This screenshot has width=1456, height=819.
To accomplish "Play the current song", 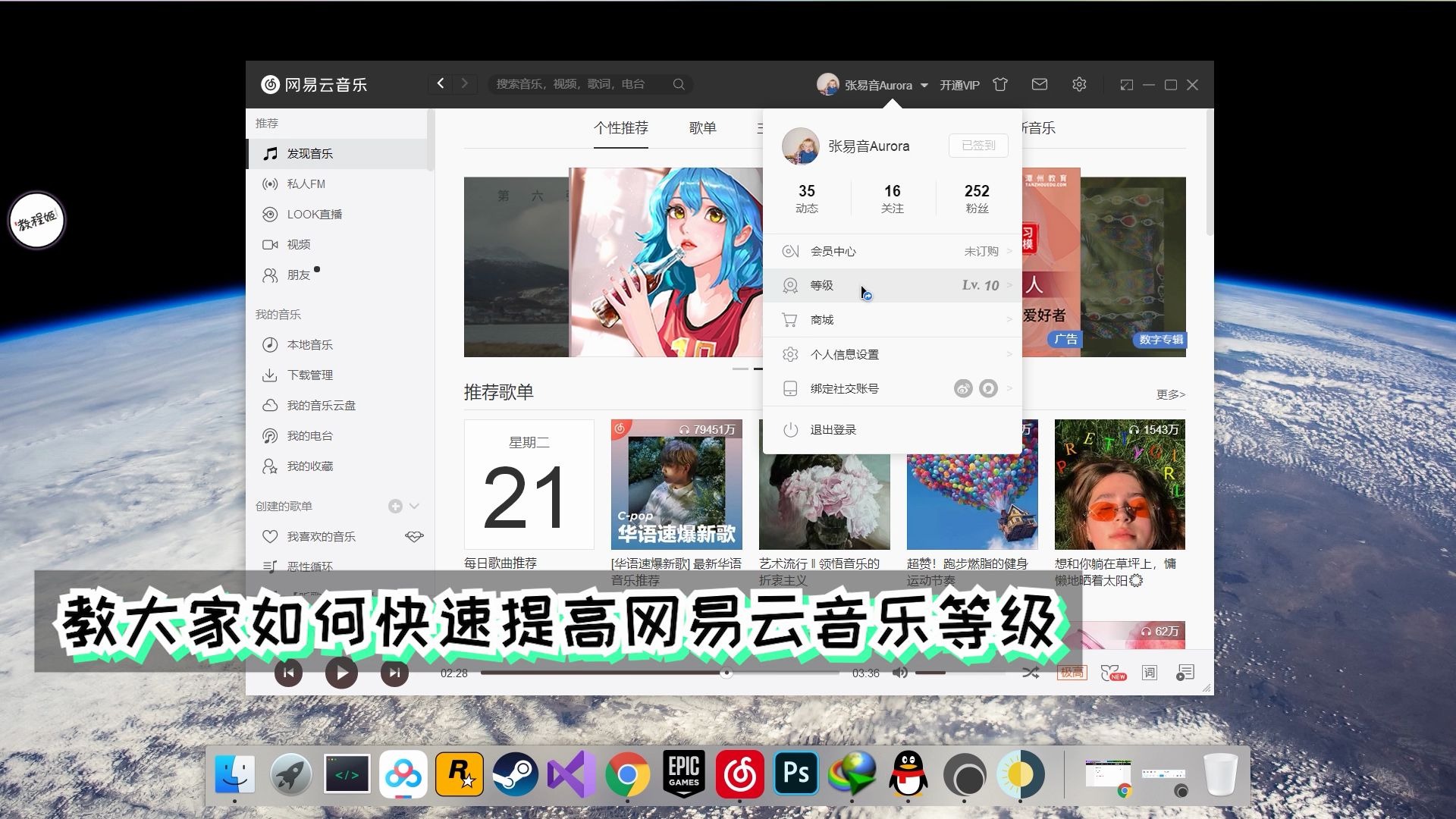I will point(341,673).
